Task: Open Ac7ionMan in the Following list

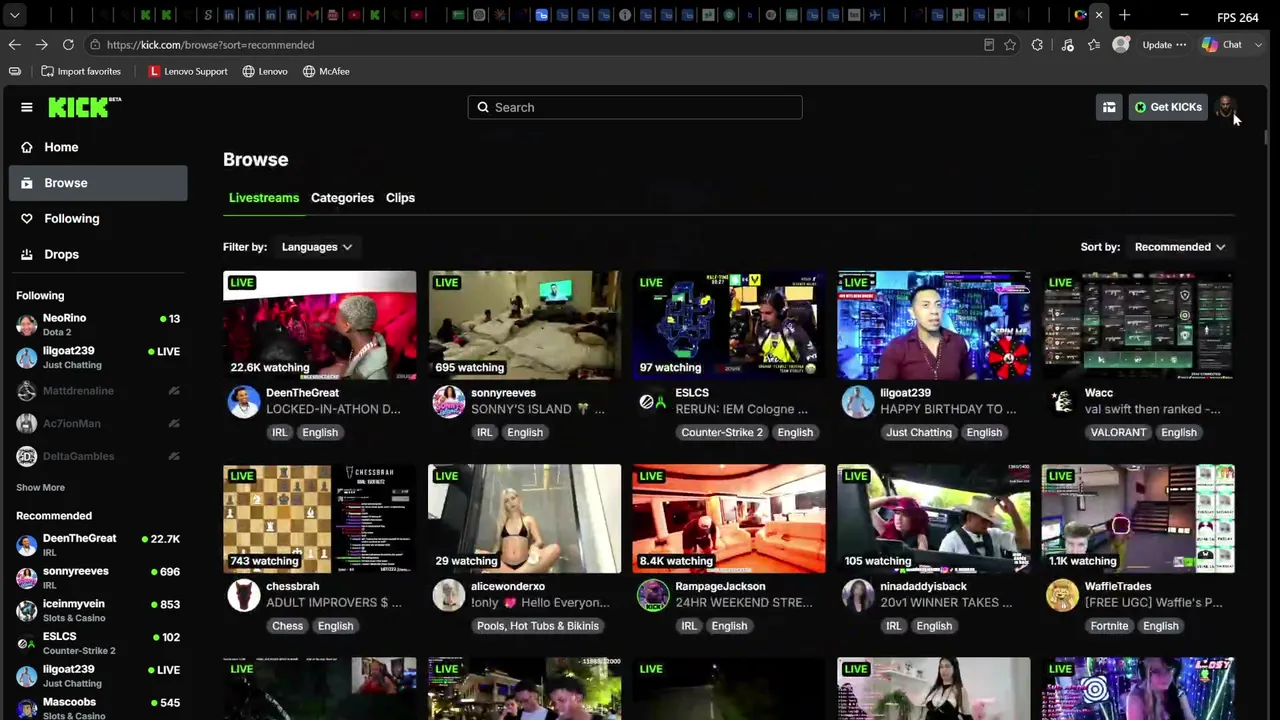Action: coord(98,424)
